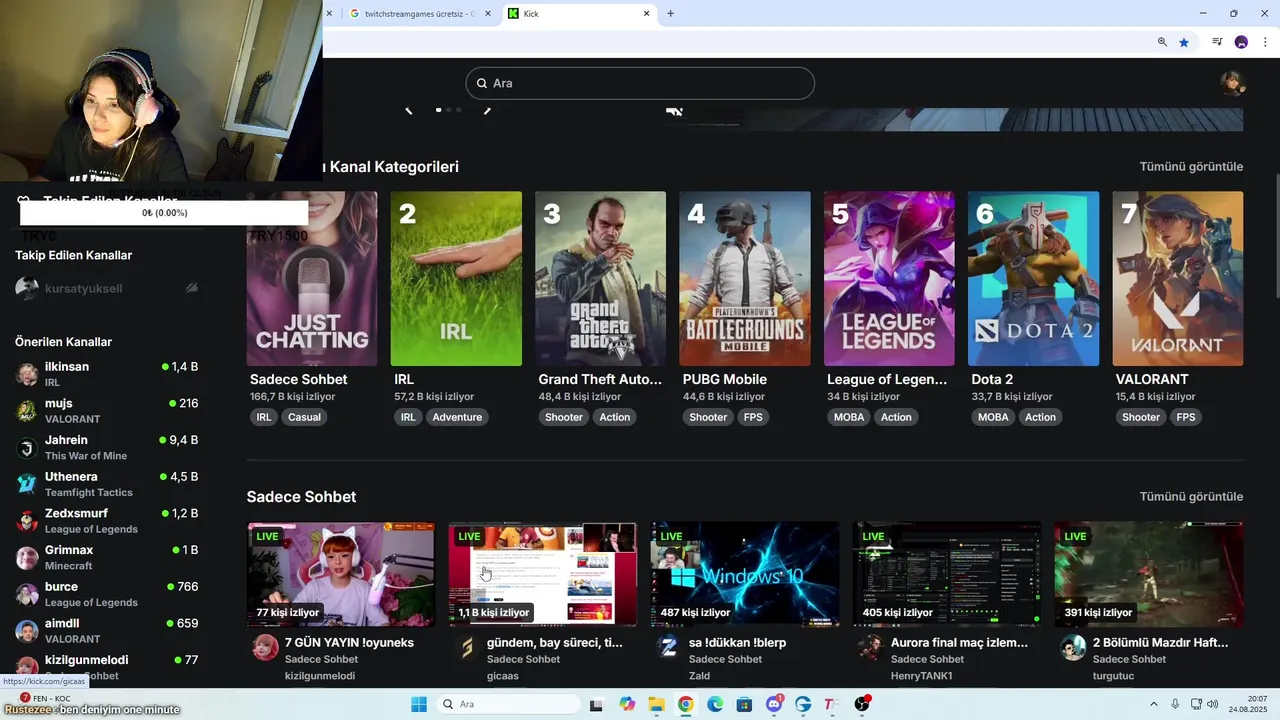Open Tümünü görüntüle for Sadece Sohbet section

1191,496
